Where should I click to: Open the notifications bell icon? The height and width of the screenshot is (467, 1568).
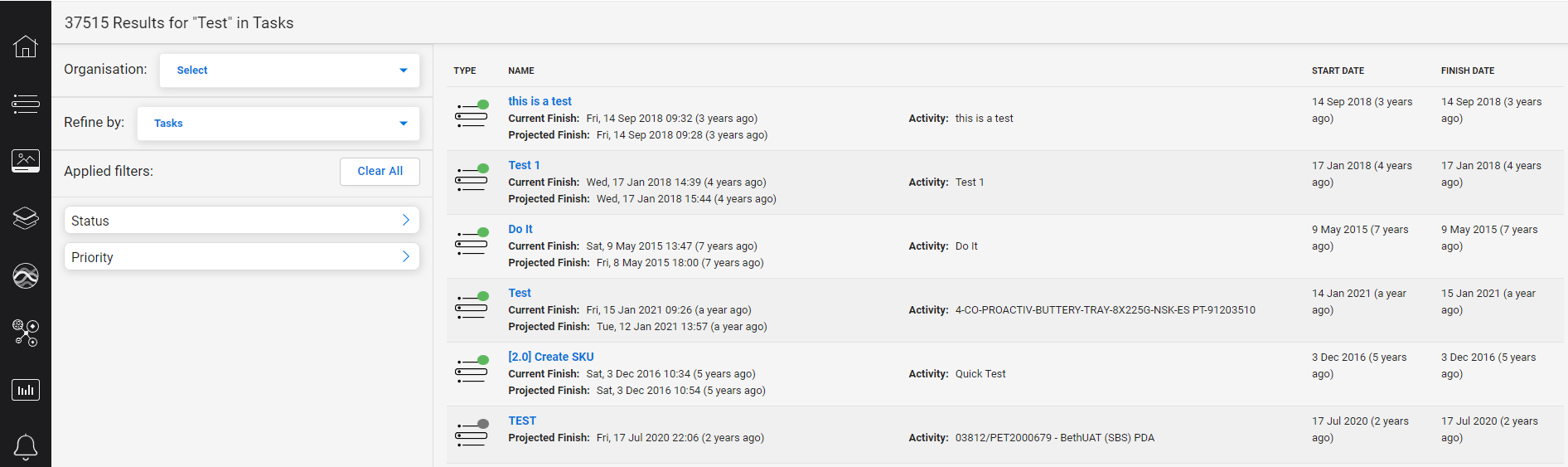pos(26,446)
